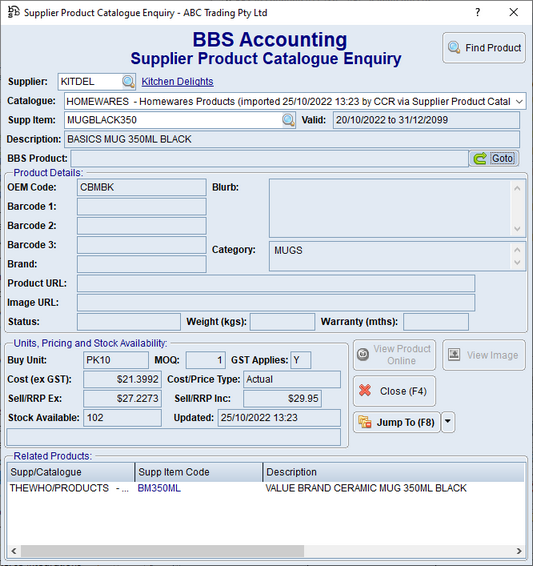Click the Category box down arrow
This screenshot has height=566, width=533.
(517, 262)
